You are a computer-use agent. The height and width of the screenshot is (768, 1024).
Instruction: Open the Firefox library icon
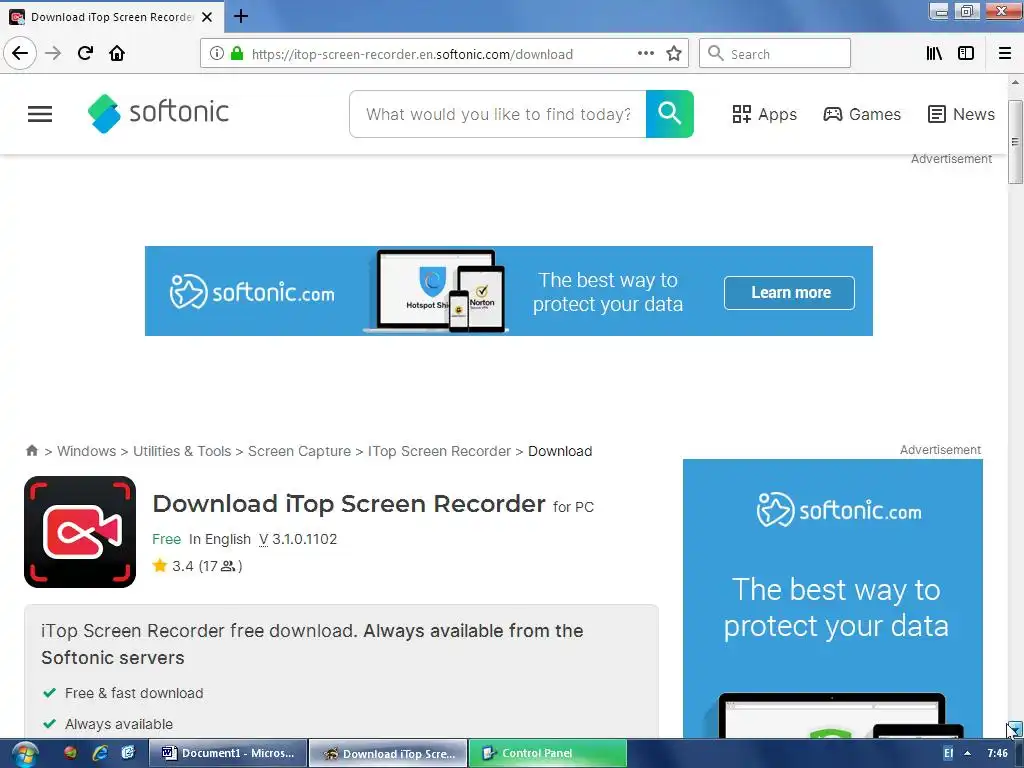pyautogui.click(x=935, y=53)
